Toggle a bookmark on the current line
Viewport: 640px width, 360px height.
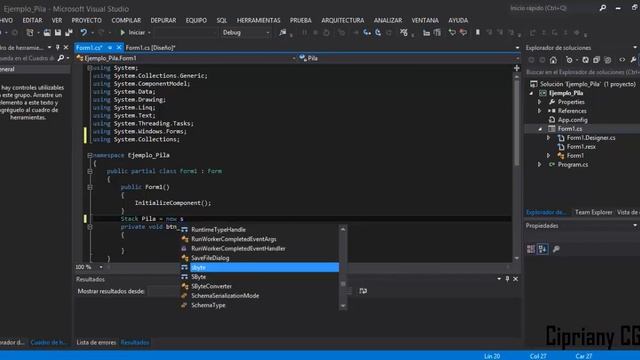[x=478, y=32]
